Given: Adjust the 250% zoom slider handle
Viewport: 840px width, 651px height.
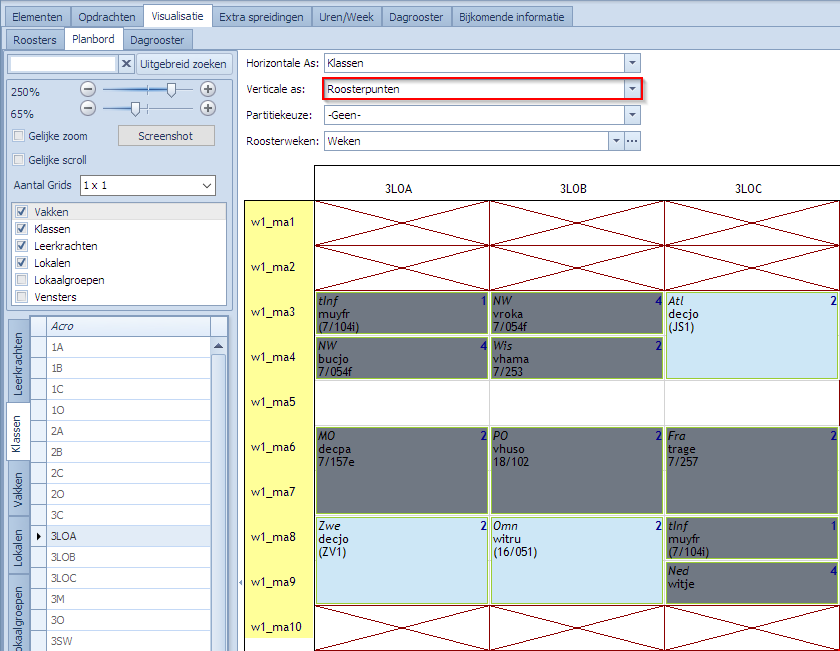Looking at the screenshot, I should (171, 89).
